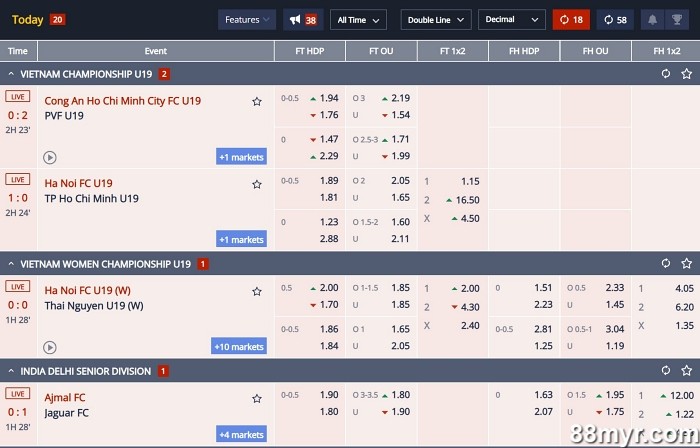Open the Ajmal FC team link
The height and width of the screenshot is (448, 700).
pos(65,398)
